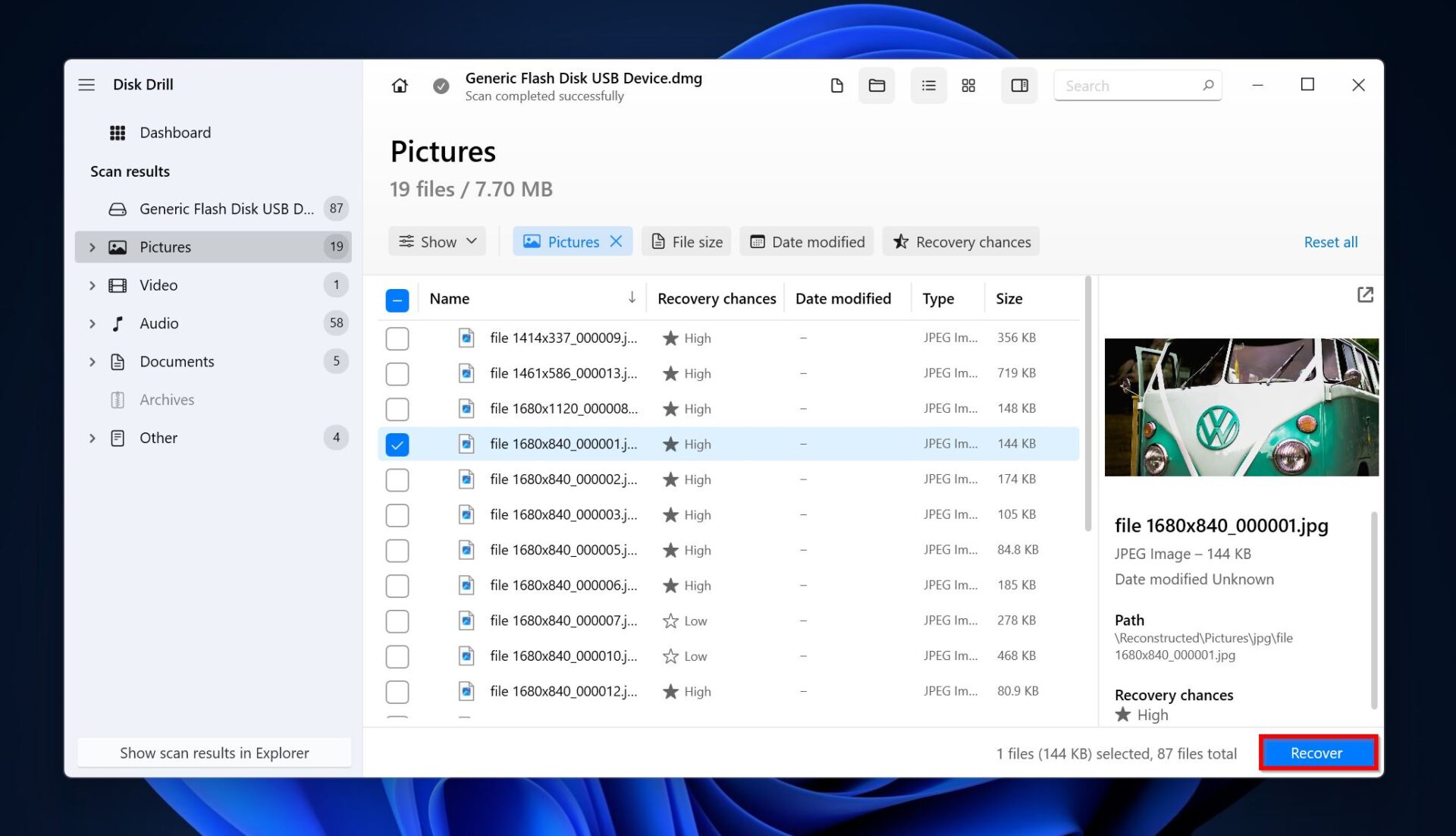The height and width of the screenshot is (836, 1456).
Task: Open the File size filter
Action: coord(686,241)
